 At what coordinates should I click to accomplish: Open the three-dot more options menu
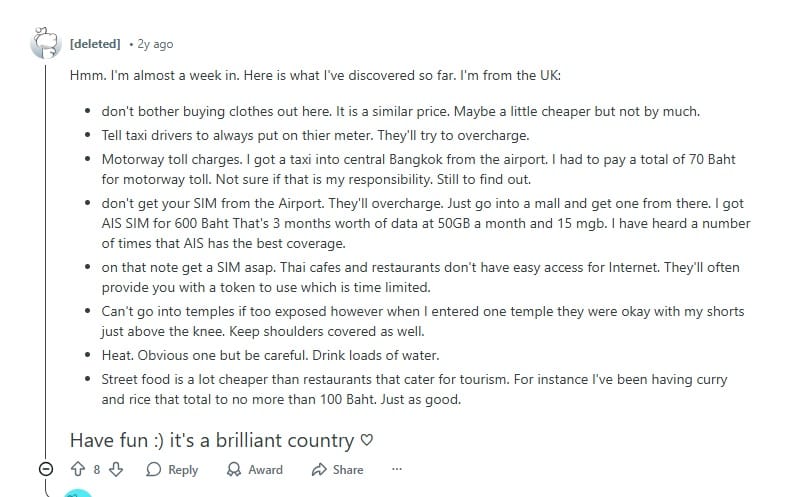(x=397, y=469)
